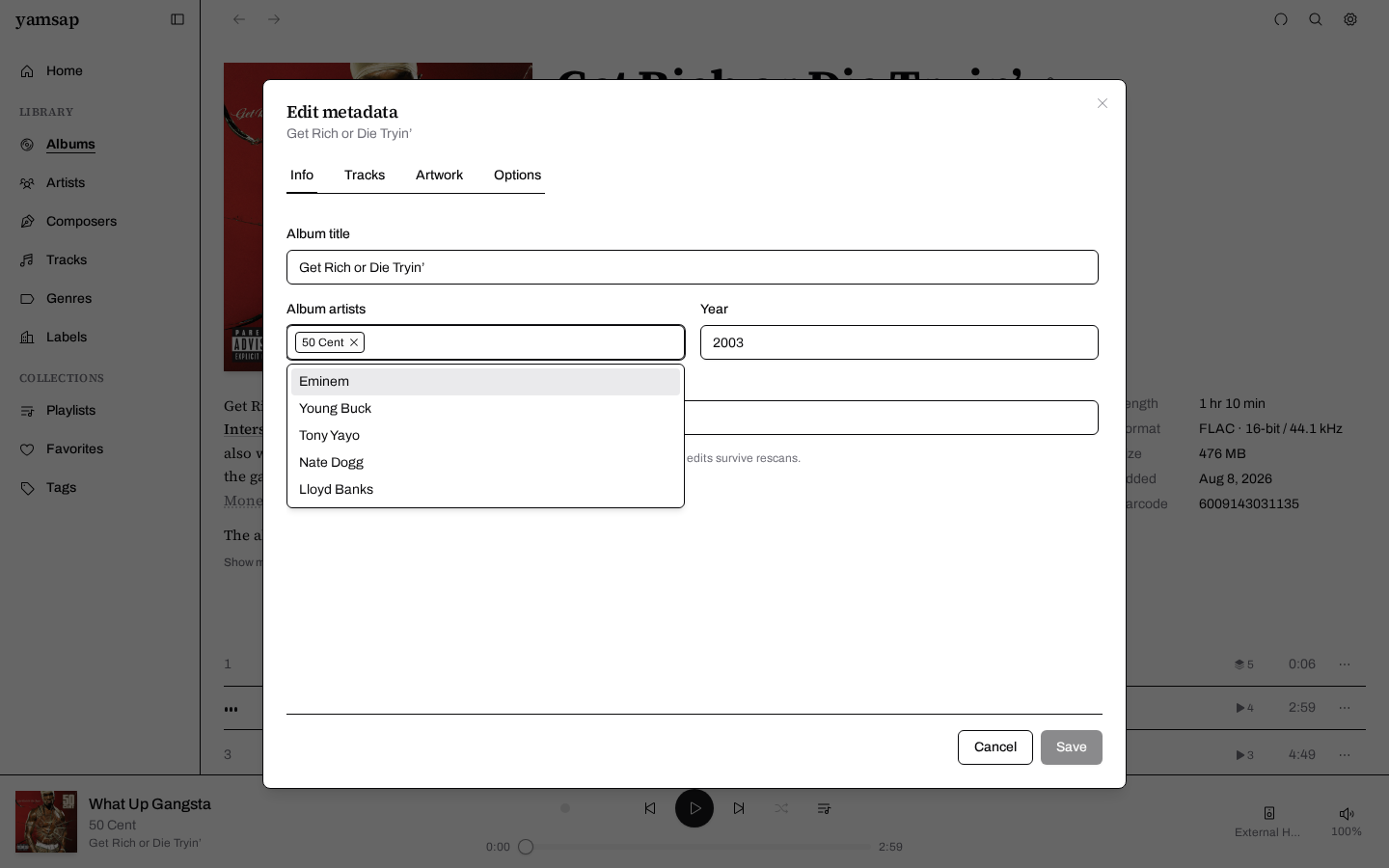The width and height of the screenshot is (1389, 868).
Task: Open Albums in the sidebar
Action: (70, 145)
